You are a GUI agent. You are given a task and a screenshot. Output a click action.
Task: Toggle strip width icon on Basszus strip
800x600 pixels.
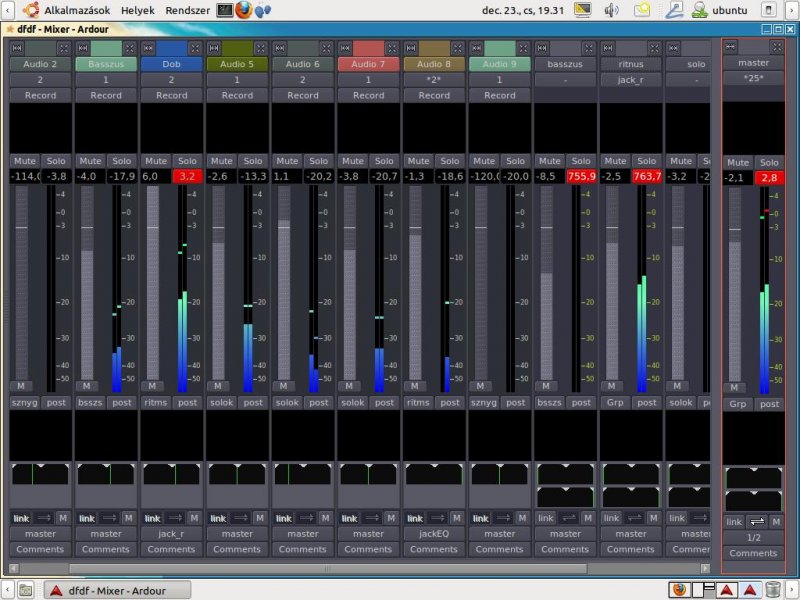pos(83,48)
